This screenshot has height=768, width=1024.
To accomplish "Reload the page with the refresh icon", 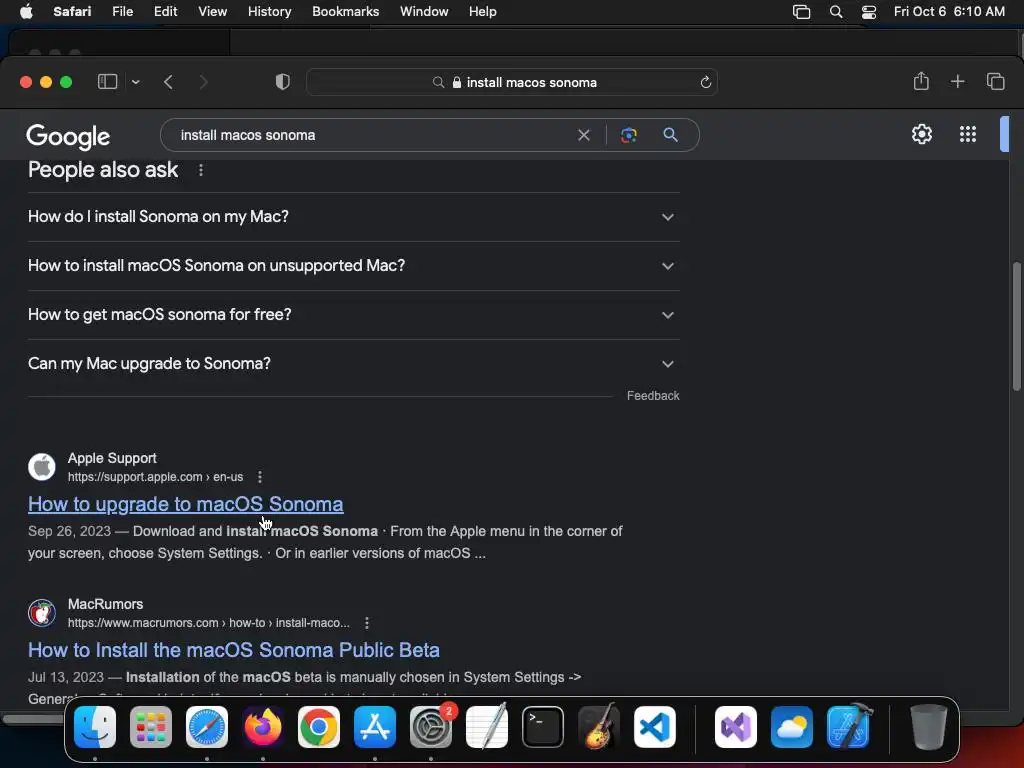I will pyautogui.click(x=705, y=82).
